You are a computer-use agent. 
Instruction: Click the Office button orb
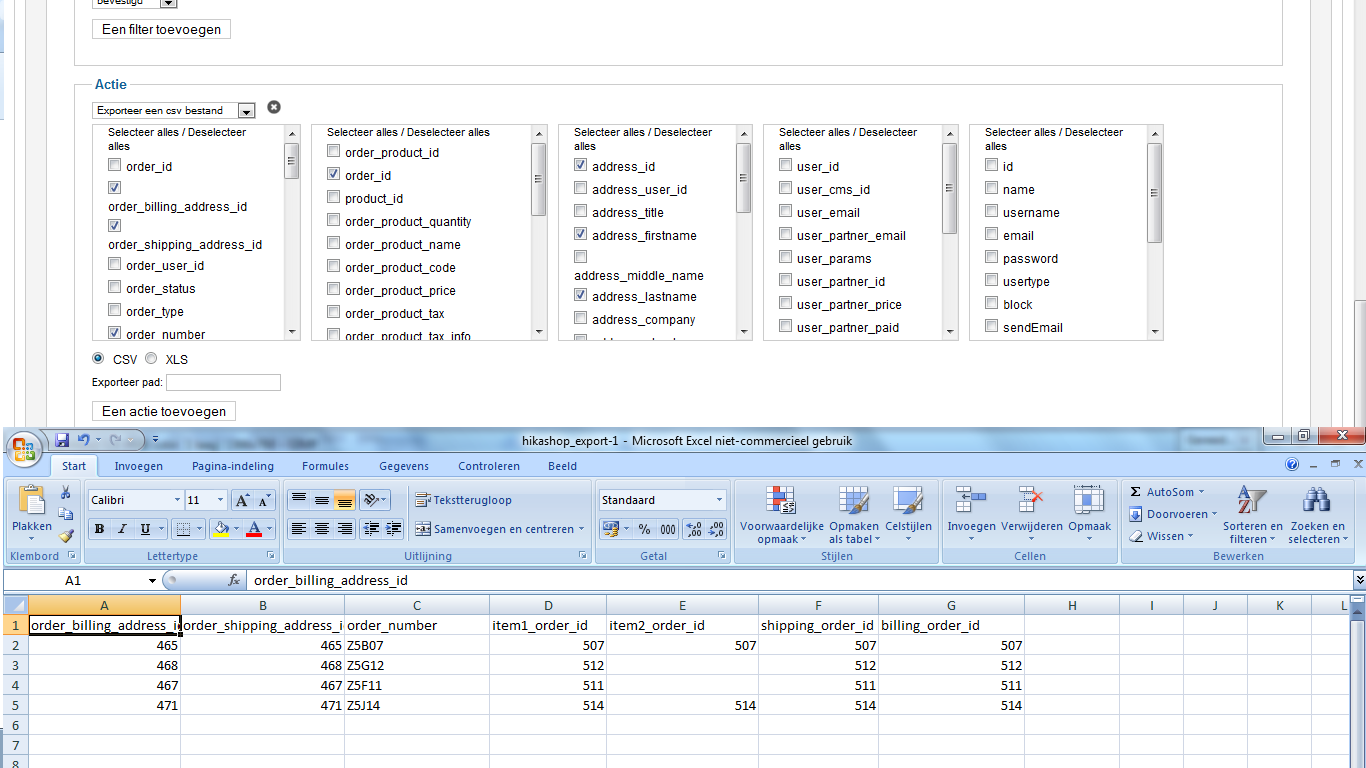25,448
